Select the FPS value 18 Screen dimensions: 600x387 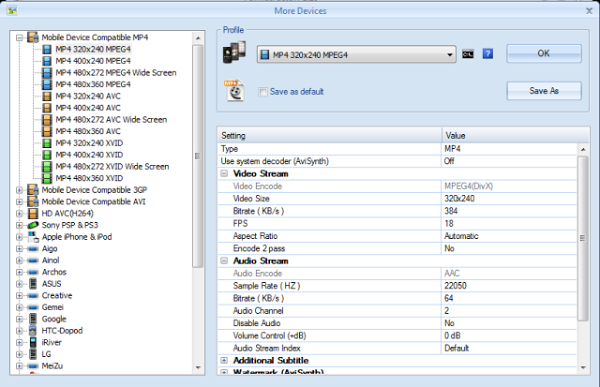click(509, 224)
